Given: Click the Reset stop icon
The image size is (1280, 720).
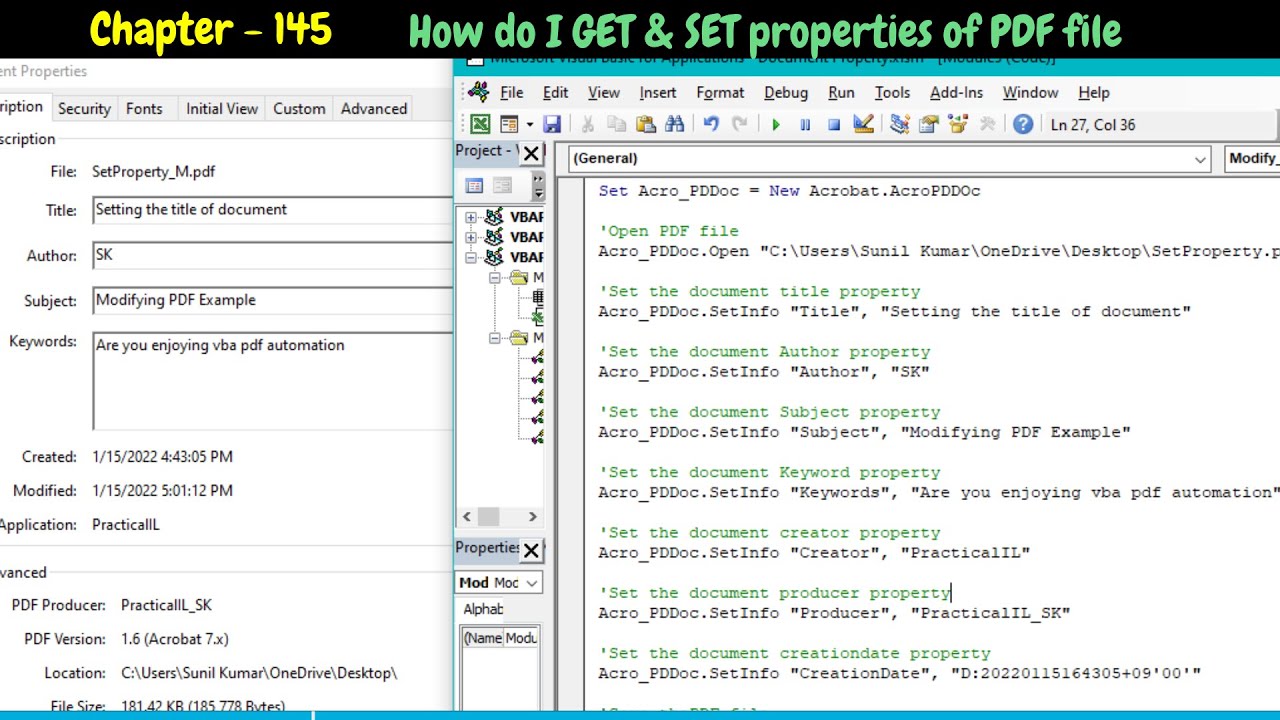Looking at the screenshot, I should pos(834,124).
